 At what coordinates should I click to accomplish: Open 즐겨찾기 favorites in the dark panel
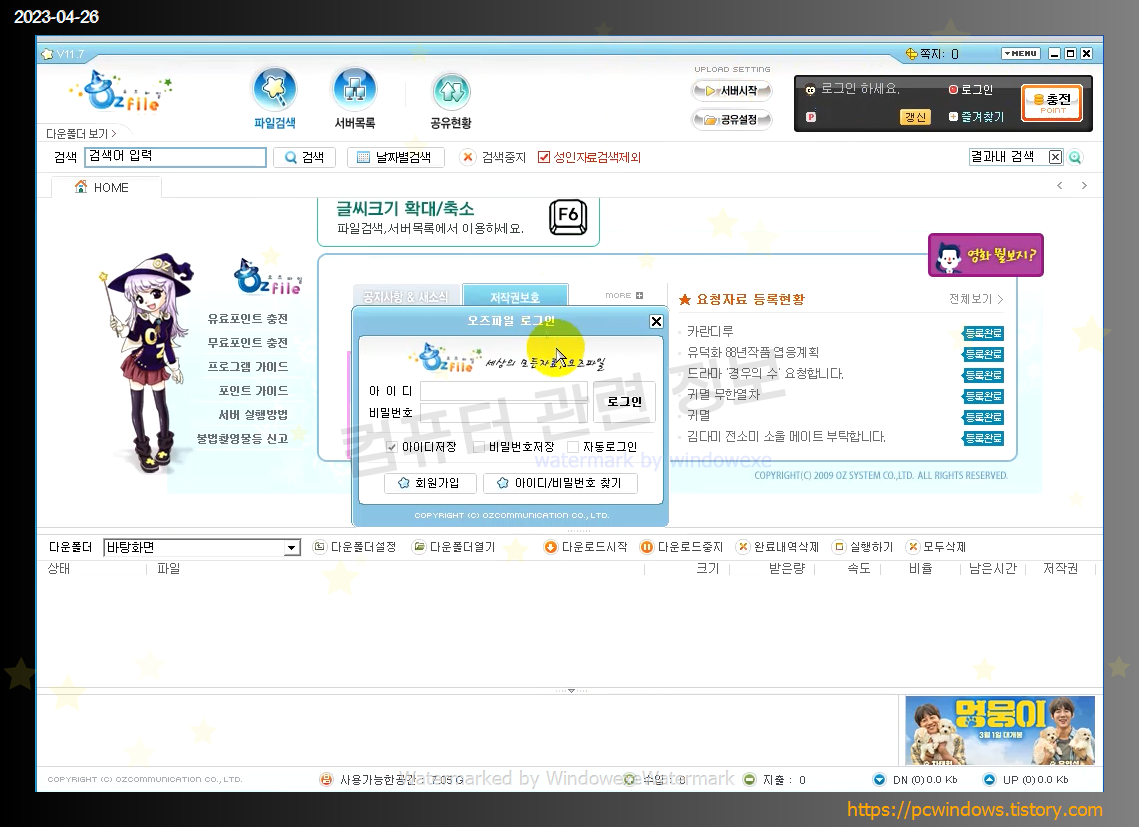976,116
